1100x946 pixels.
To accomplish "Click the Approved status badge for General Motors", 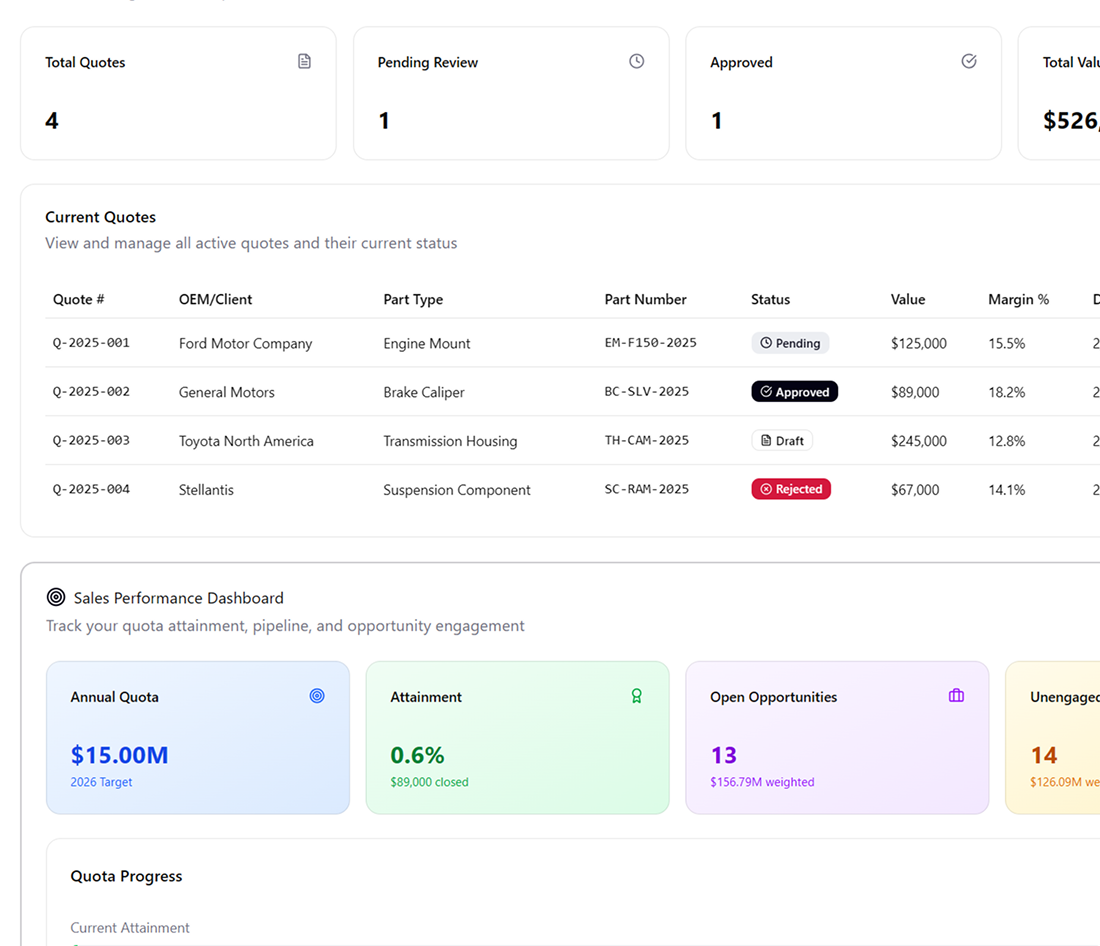I will click(x=794, y=392).
